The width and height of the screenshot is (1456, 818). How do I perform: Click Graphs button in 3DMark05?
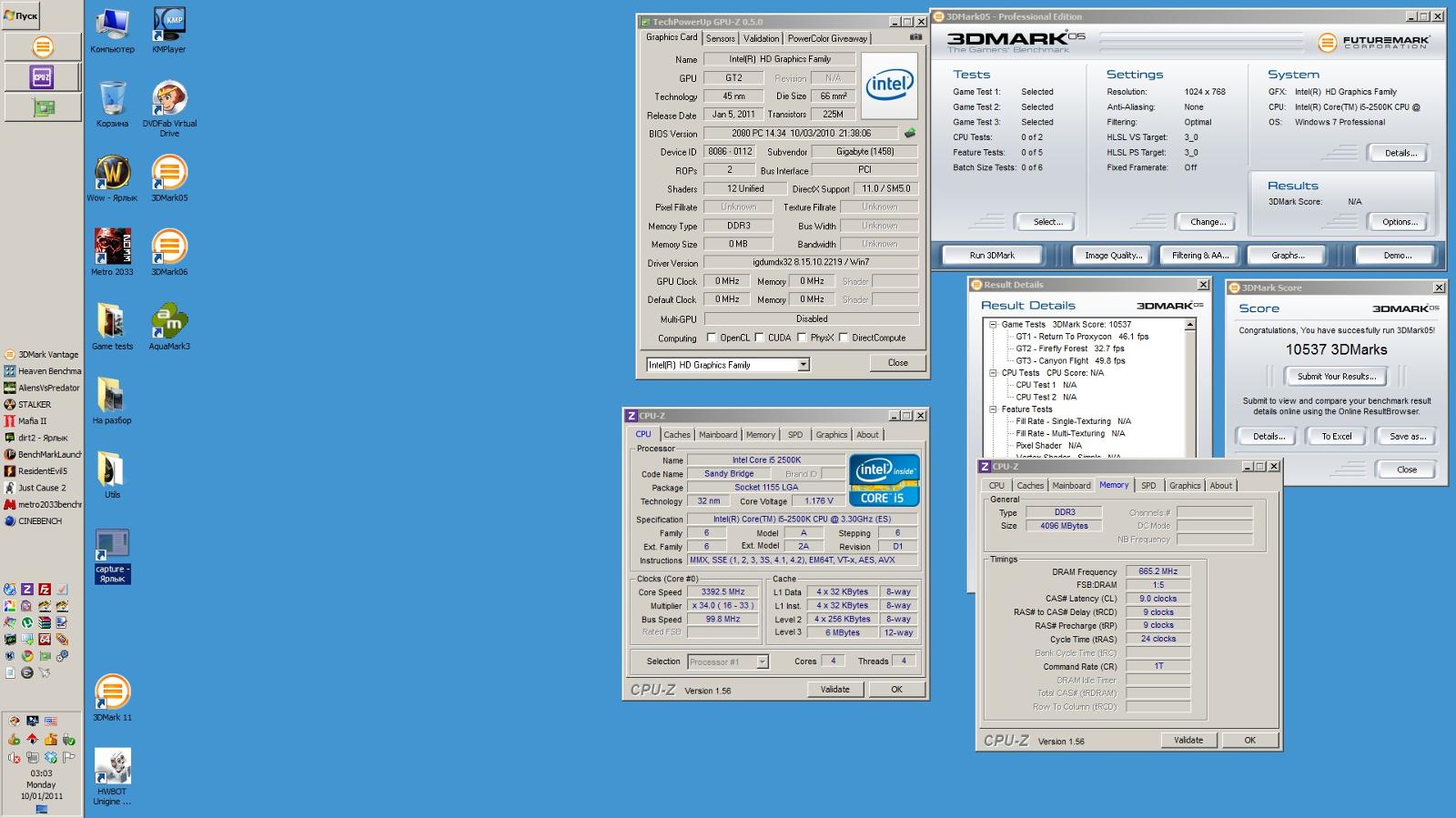(1288, 256)
